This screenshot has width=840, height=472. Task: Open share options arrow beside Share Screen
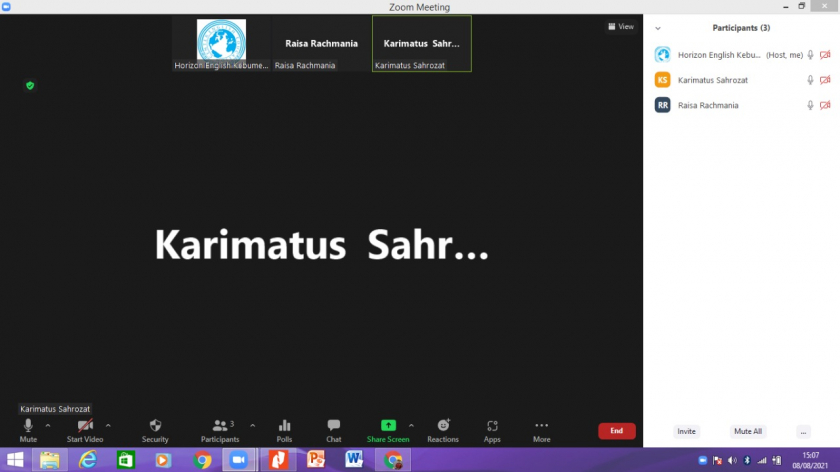tap(411, 426)
